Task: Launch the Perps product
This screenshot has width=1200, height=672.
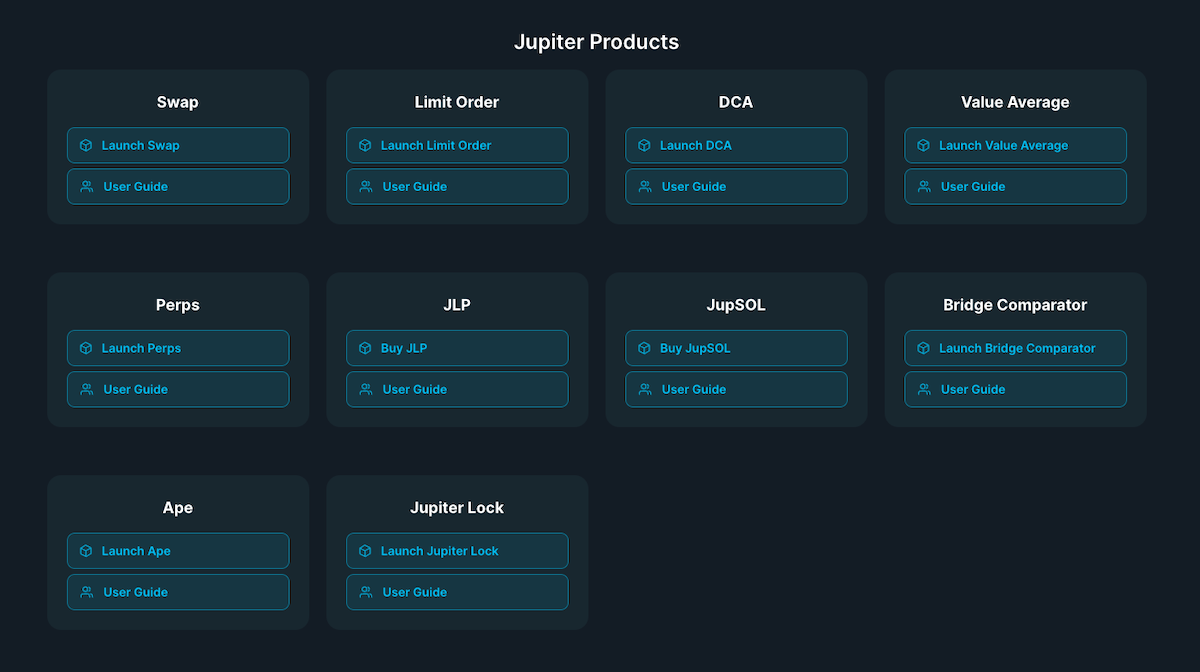Action: pyautogui.click(x=178, y=349)
